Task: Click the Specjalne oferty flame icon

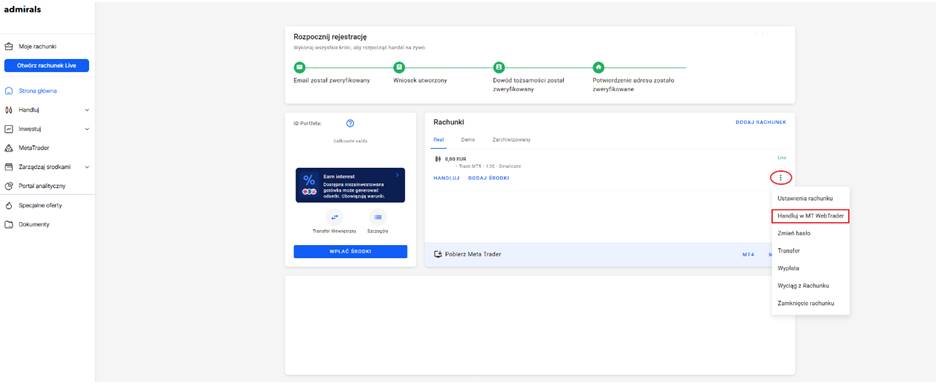Action: [x=8, y=205]
